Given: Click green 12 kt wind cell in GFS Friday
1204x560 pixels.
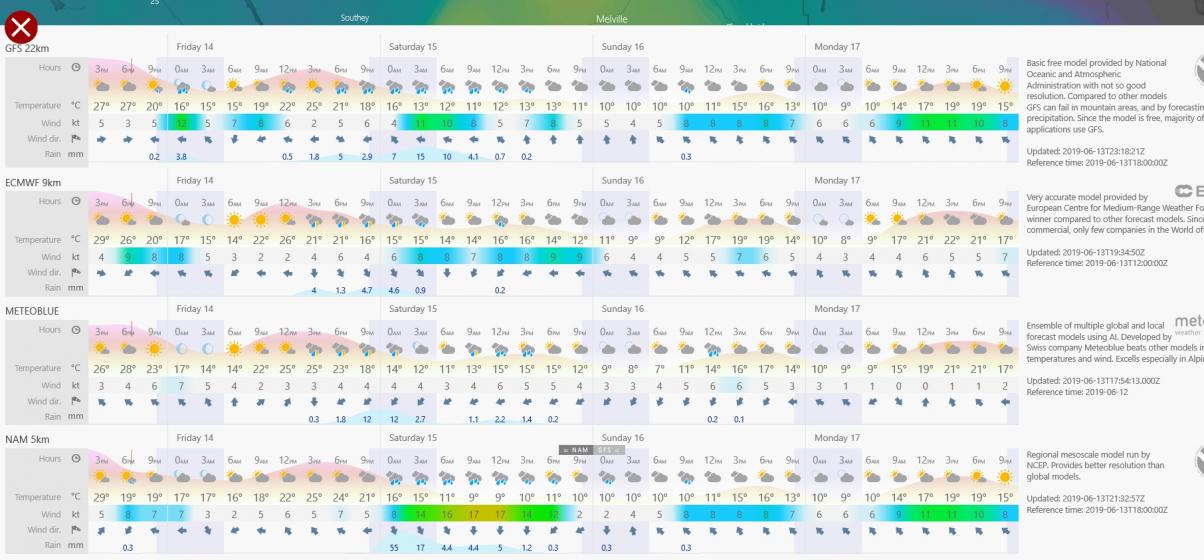Looking at the screenshot, I should [x=181, y=123].
